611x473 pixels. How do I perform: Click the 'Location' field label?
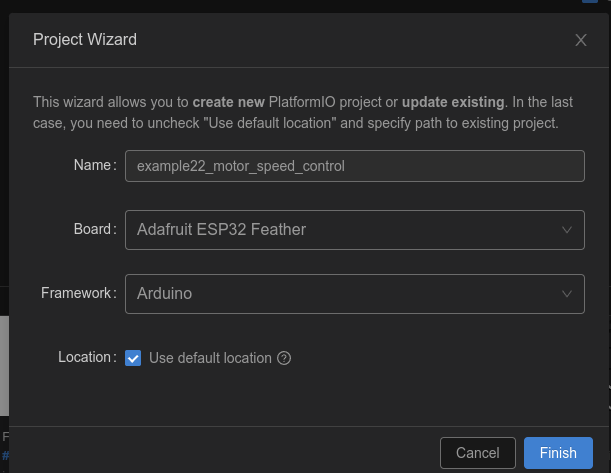pyautogui.click(x=85, y=357)
